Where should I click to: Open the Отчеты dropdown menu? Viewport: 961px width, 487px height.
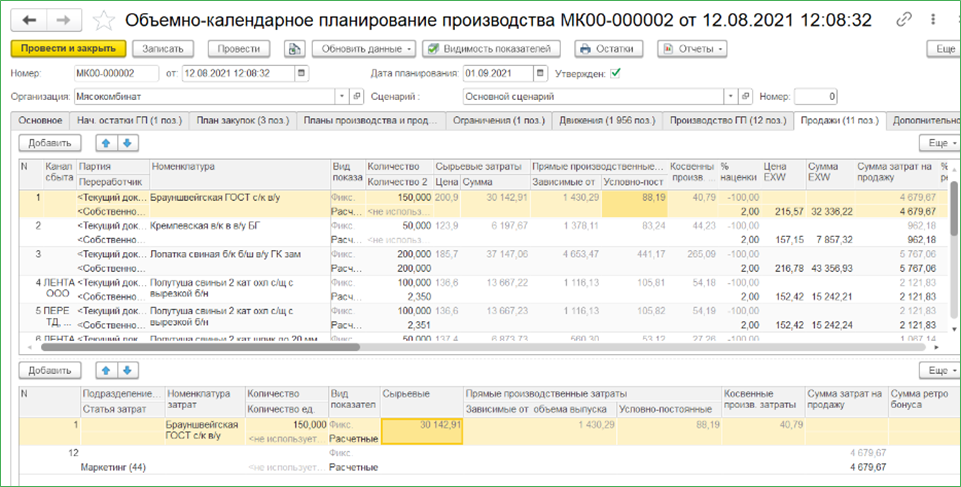pos(692,49)
